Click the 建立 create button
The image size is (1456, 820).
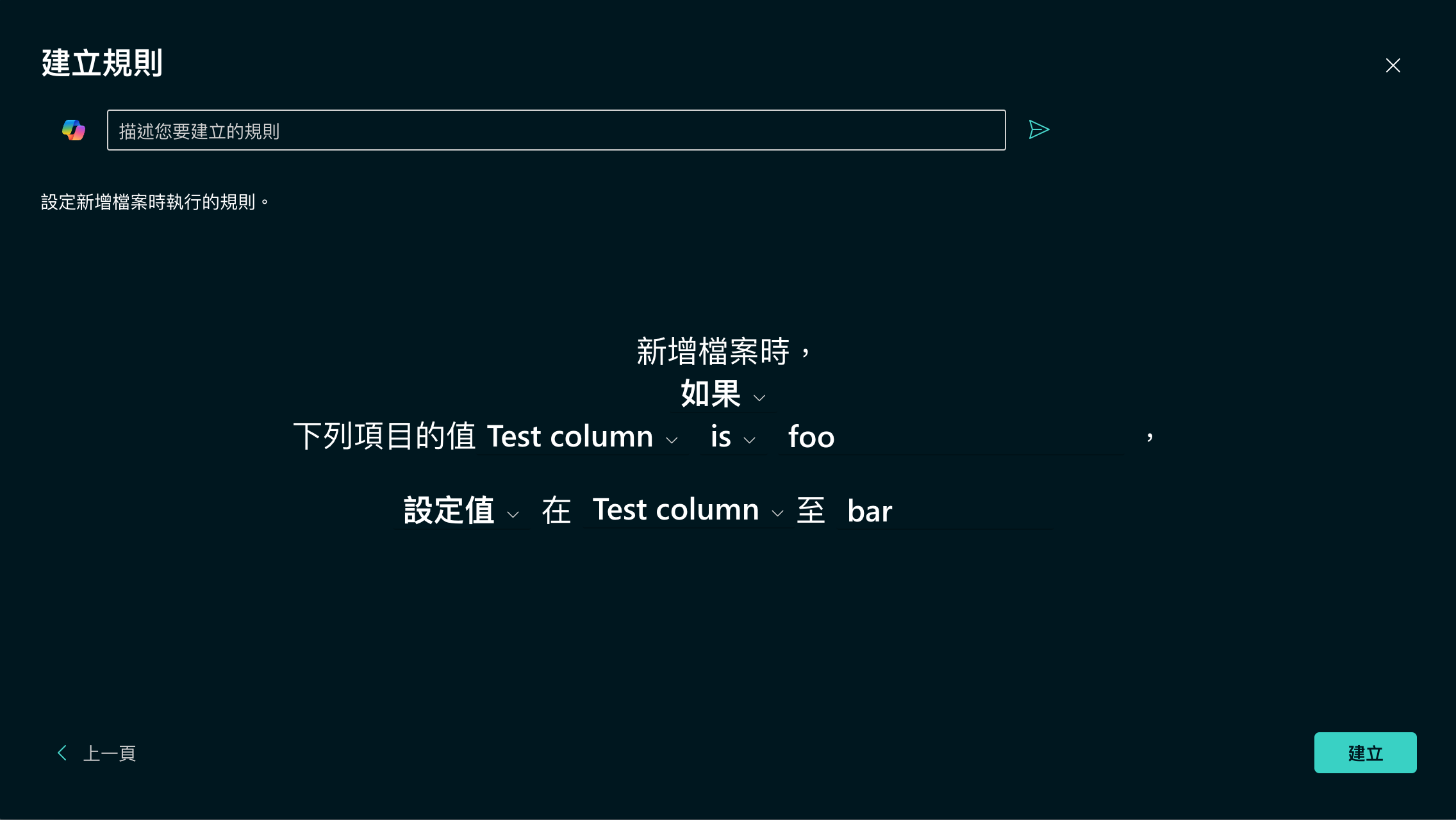[x=1365, y=753]
